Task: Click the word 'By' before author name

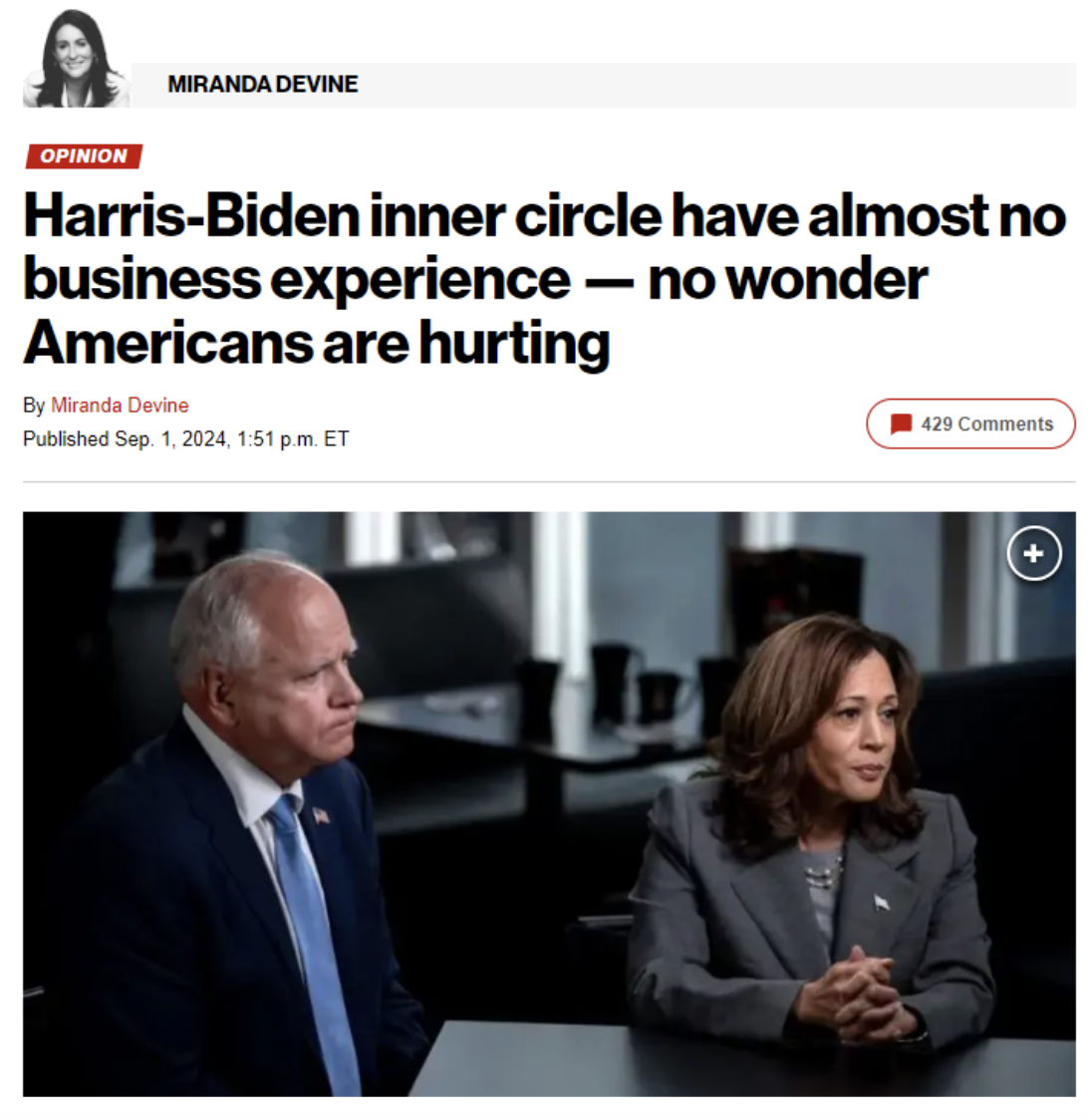Action: pyautogui.click(x=34, y=406)
